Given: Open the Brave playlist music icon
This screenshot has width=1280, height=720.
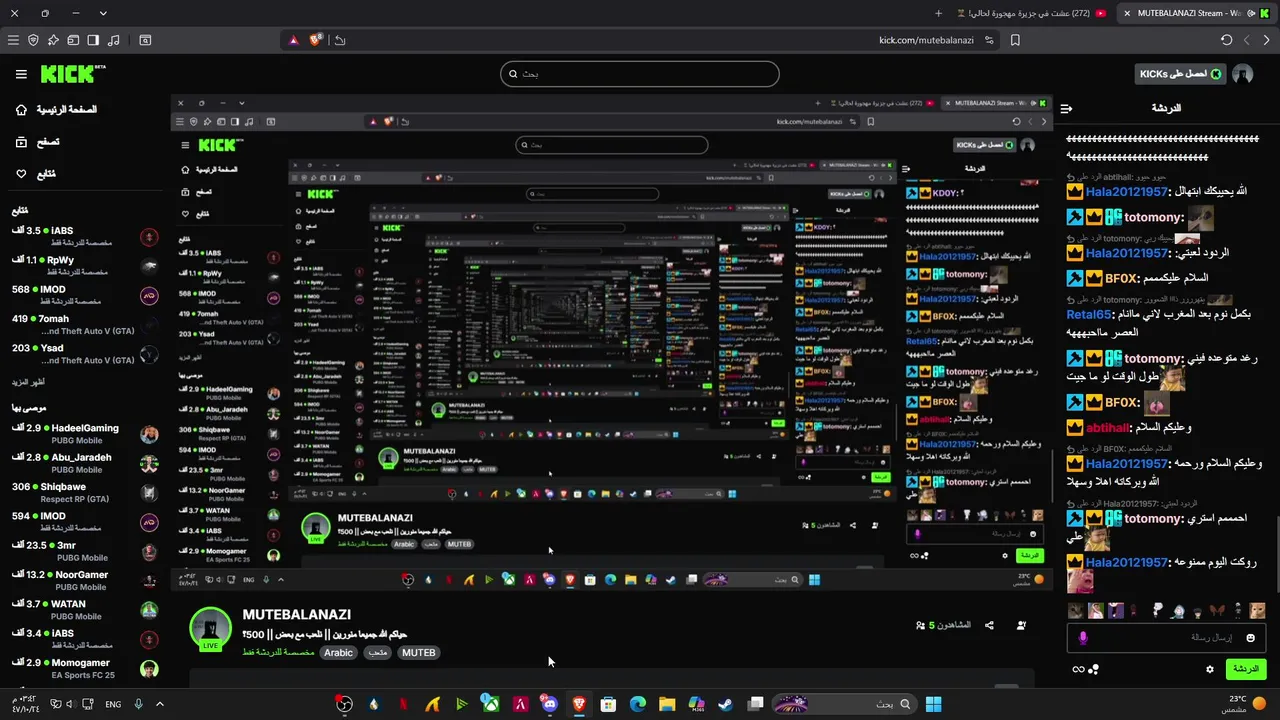Looking at the screenshot, I should click(113, 40).
